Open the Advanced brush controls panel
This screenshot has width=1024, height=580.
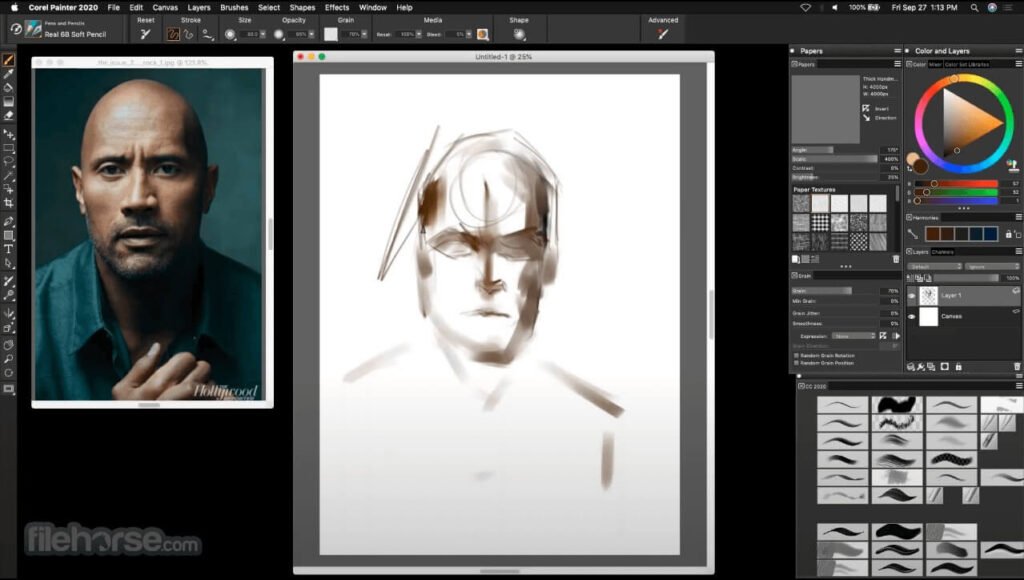tap(663, 34)
